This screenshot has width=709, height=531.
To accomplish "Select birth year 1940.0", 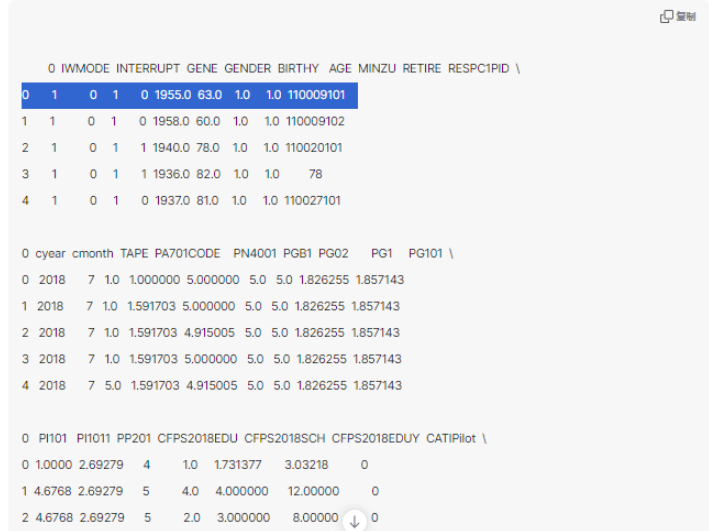I will 171,148.
